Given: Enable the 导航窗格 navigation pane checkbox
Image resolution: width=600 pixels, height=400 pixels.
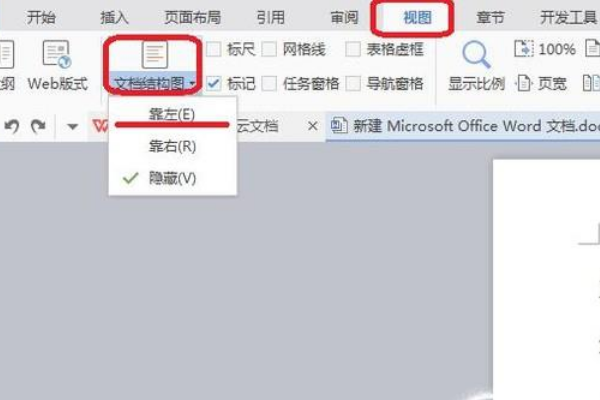Looking at the screenshot, I should pyautogui.click(x=353, y=83).
